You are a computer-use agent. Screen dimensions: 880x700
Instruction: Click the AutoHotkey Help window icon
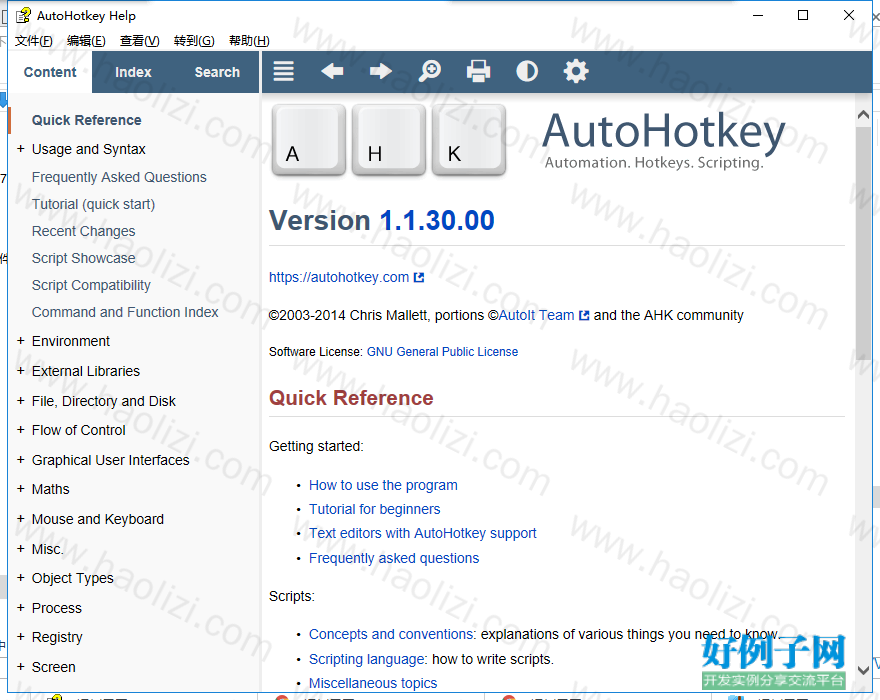pos(23,16)
